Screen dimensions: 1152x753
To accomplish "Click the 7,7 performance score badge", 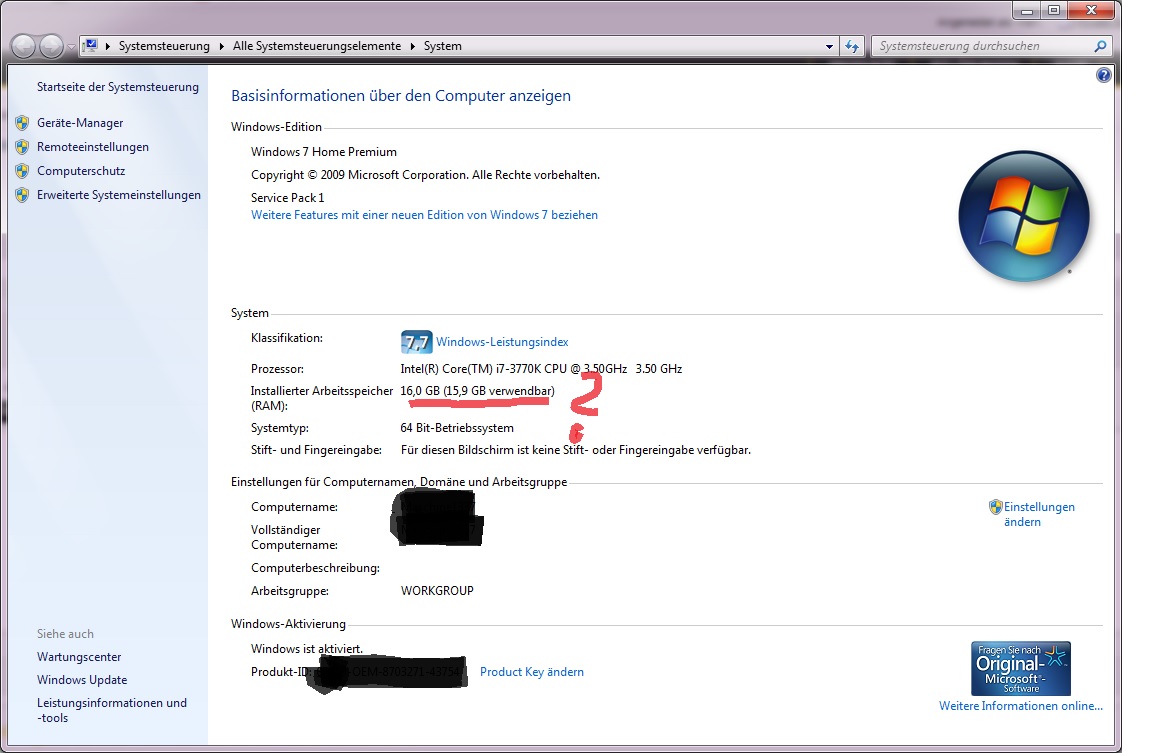I will pyautogui.click(x=416, y=342).
